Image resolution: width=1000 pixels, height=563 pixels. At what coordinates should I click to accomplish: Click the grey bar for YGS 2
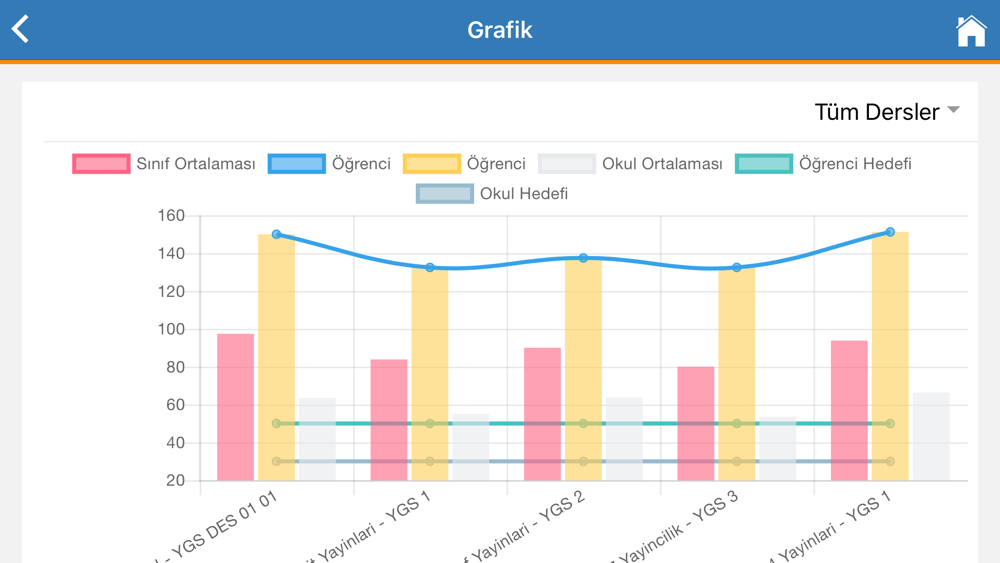(624, 440)
